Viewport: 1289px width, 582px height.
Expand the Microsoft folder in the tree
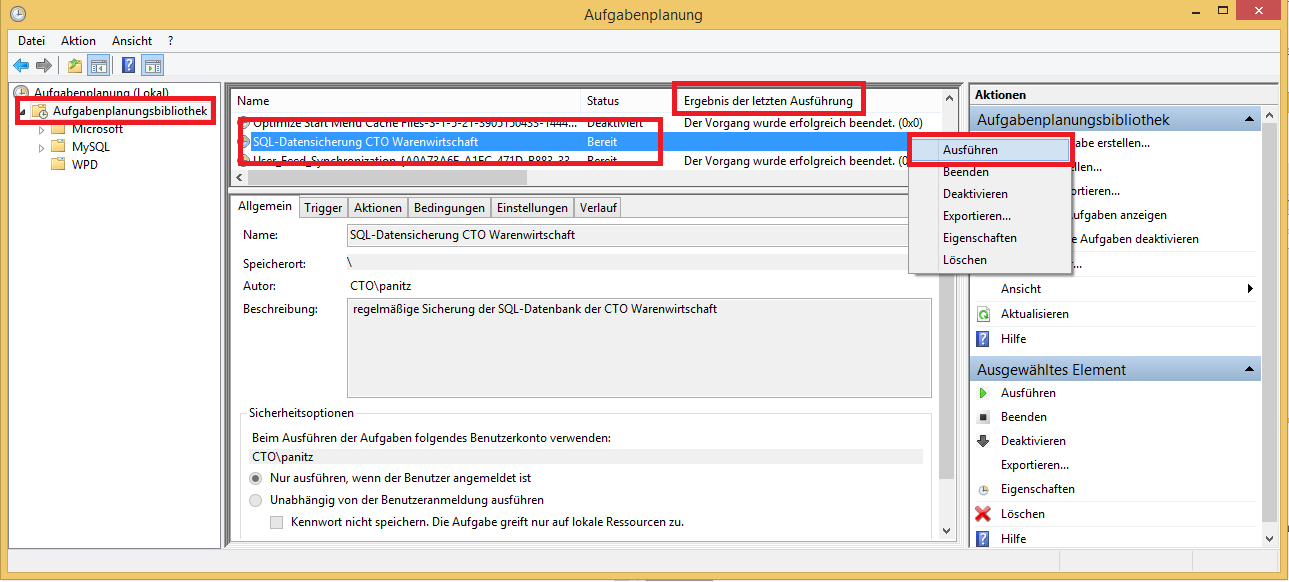41,129
